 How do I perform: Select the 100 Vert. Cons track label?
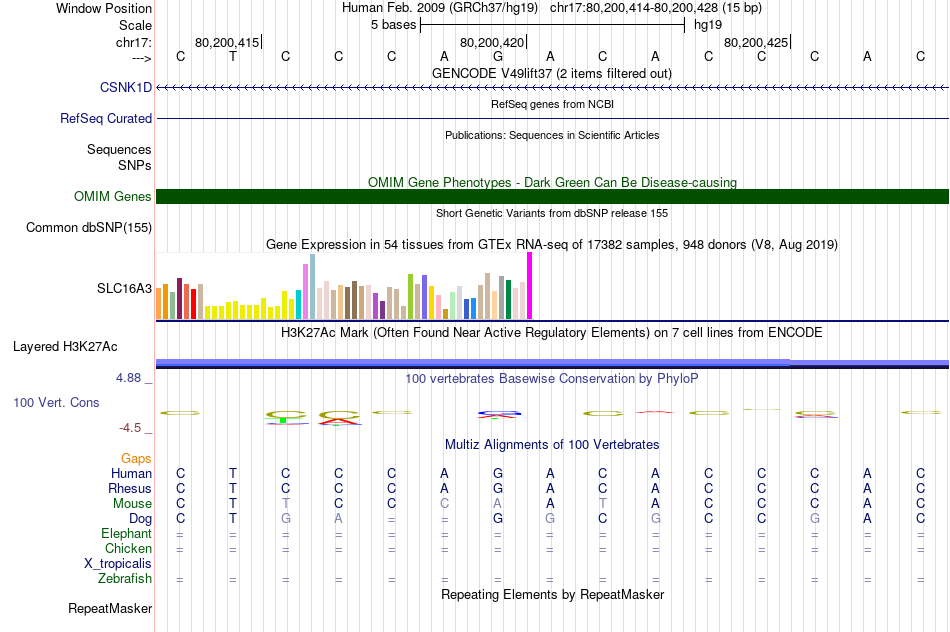coord(56,402)
